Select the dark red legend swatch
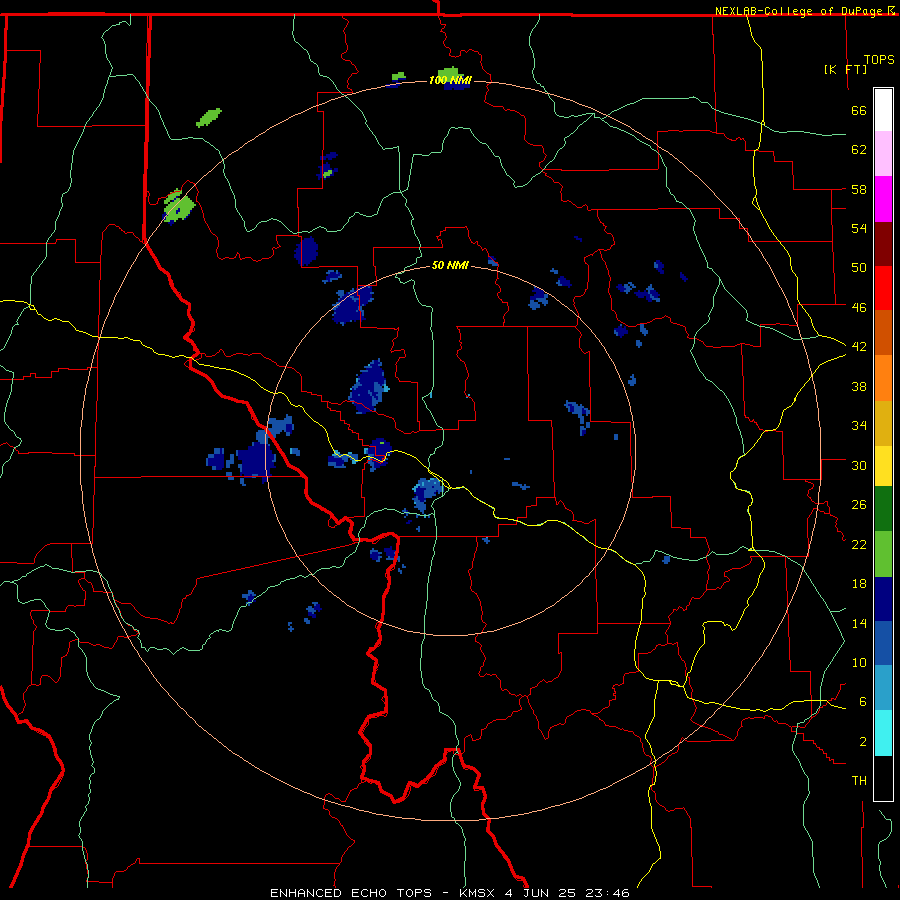Screen dimensions: 900x900 coord(883,244)
